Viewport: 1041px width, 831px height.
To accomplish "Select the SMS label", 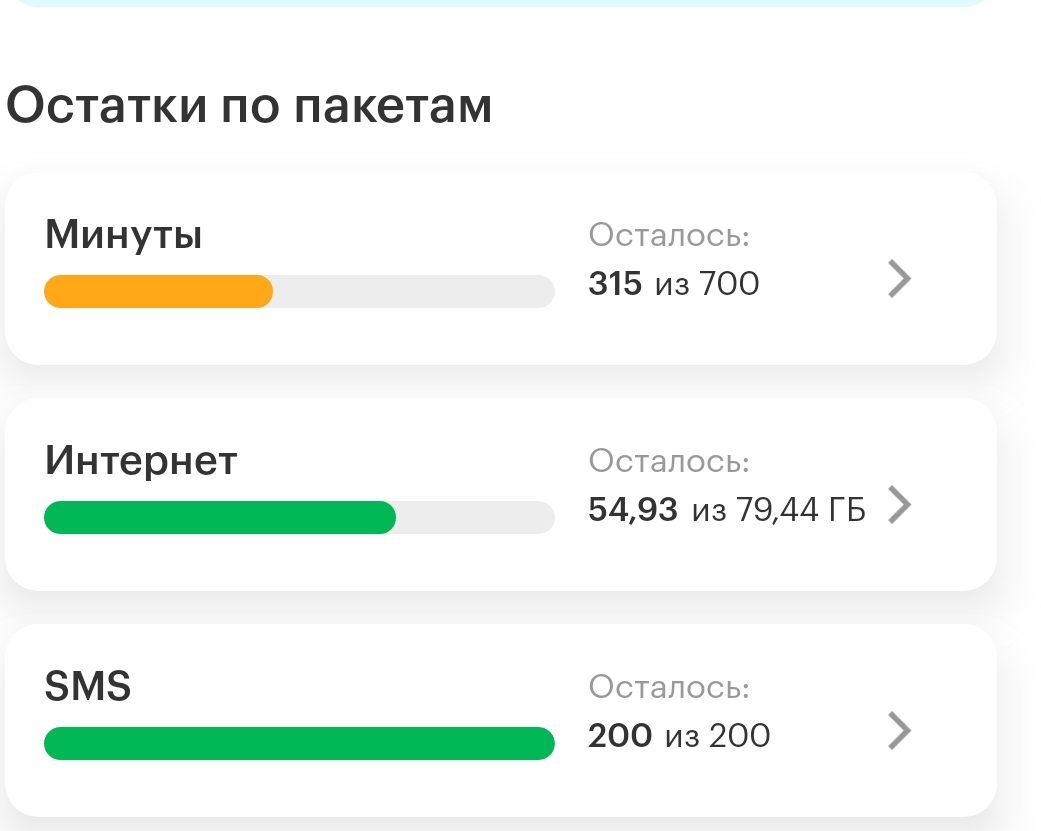I will pos(88,686).
